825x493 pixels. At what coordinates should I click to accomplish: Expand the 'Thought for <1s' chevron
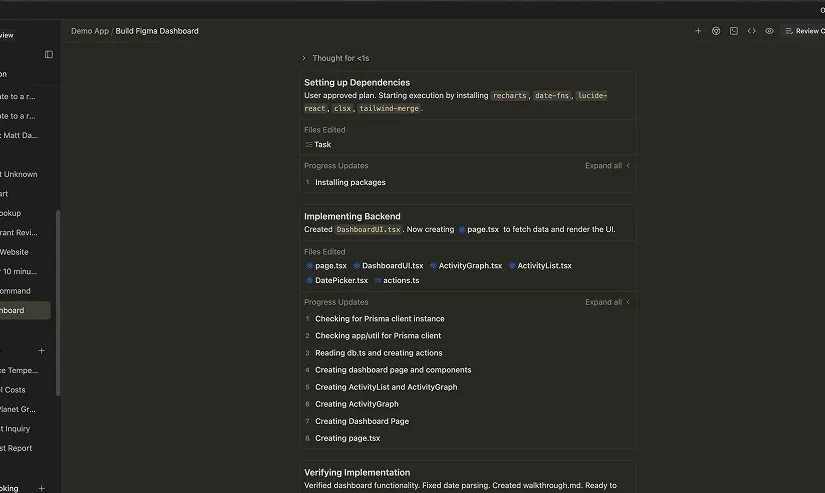point(304,58)
